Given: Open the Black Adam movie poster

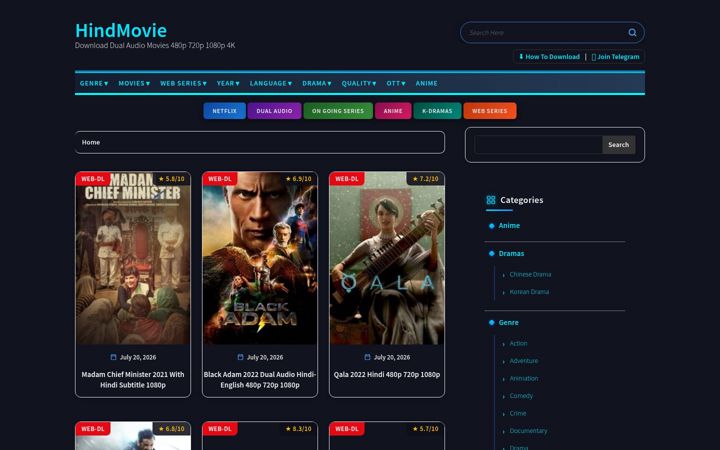Looking at the screenshot, I should coord(260,258).
